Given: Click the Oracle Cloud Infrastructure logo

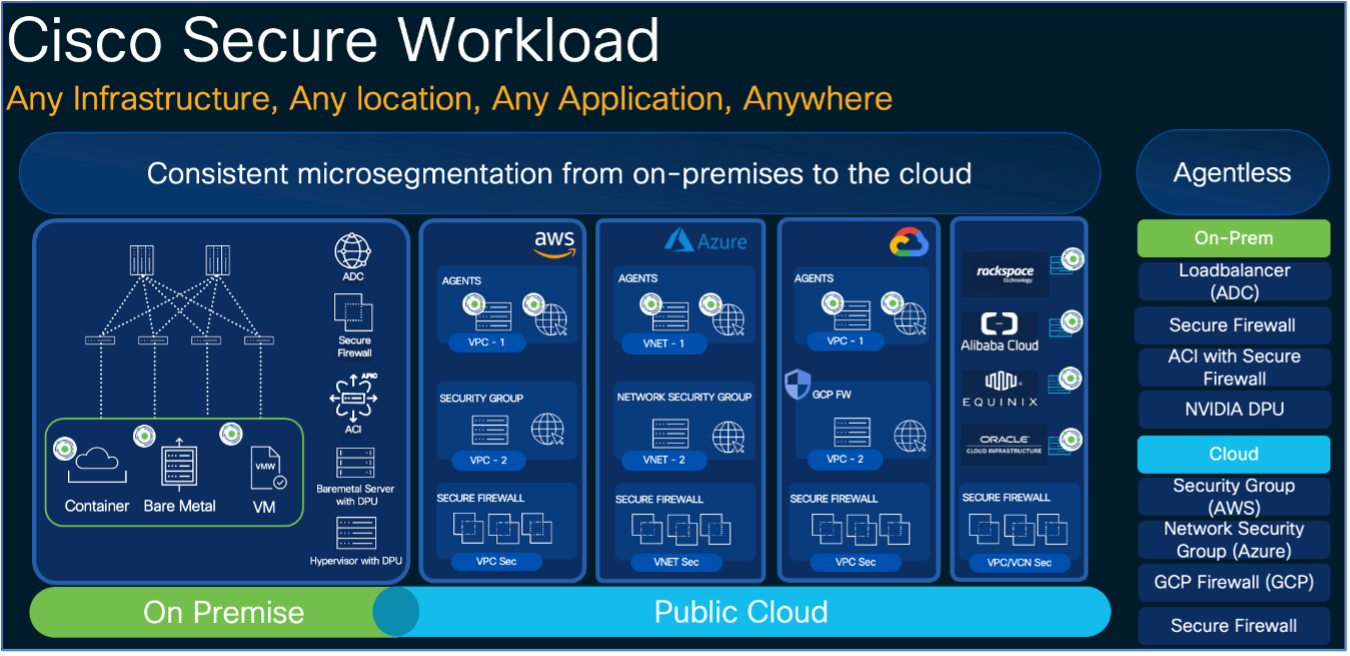Looking at the screenshot, I should point(1004,445).
